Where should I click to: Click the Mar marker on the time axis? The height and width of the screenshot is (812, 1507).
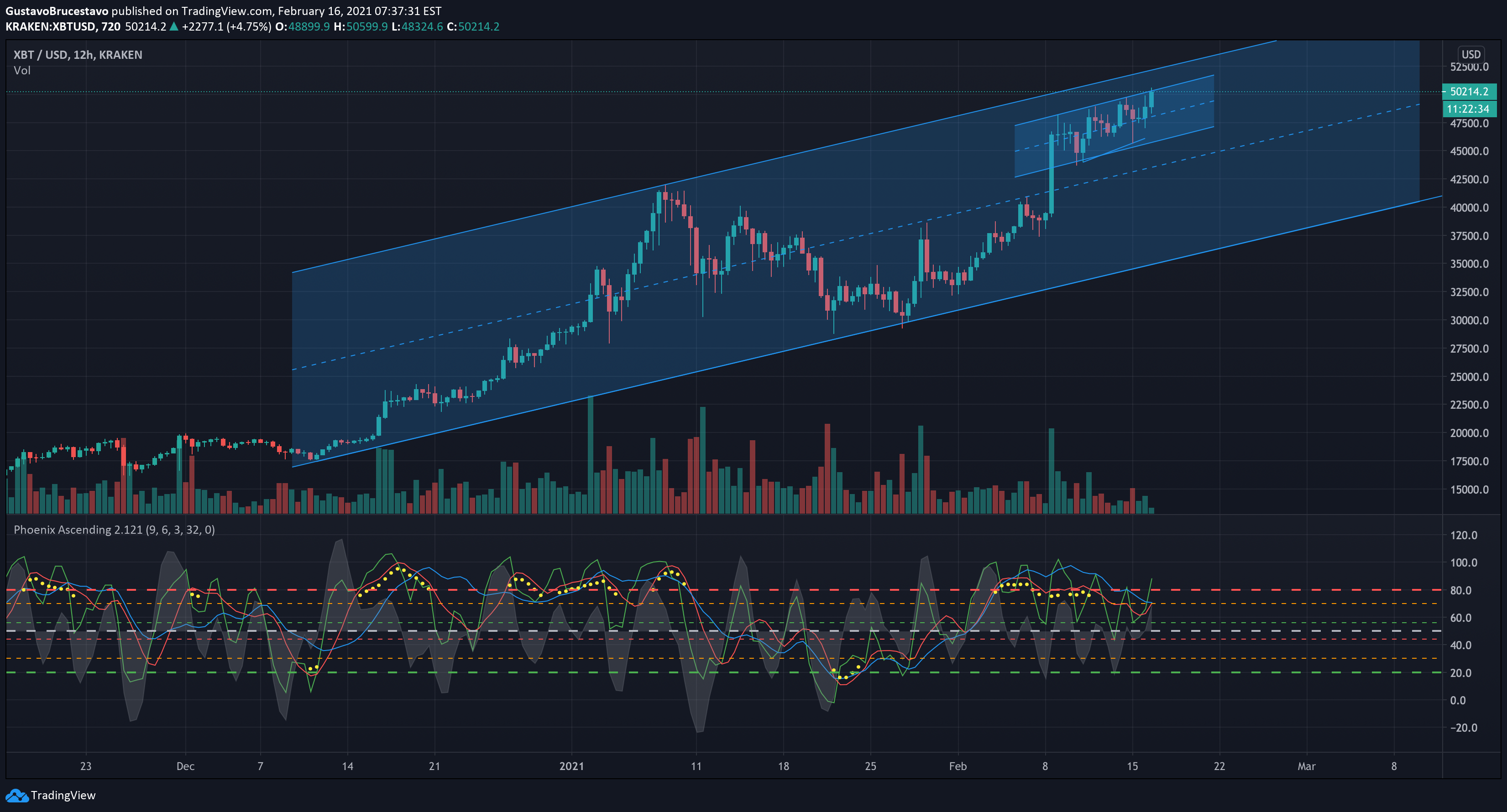pos(1306,766)
